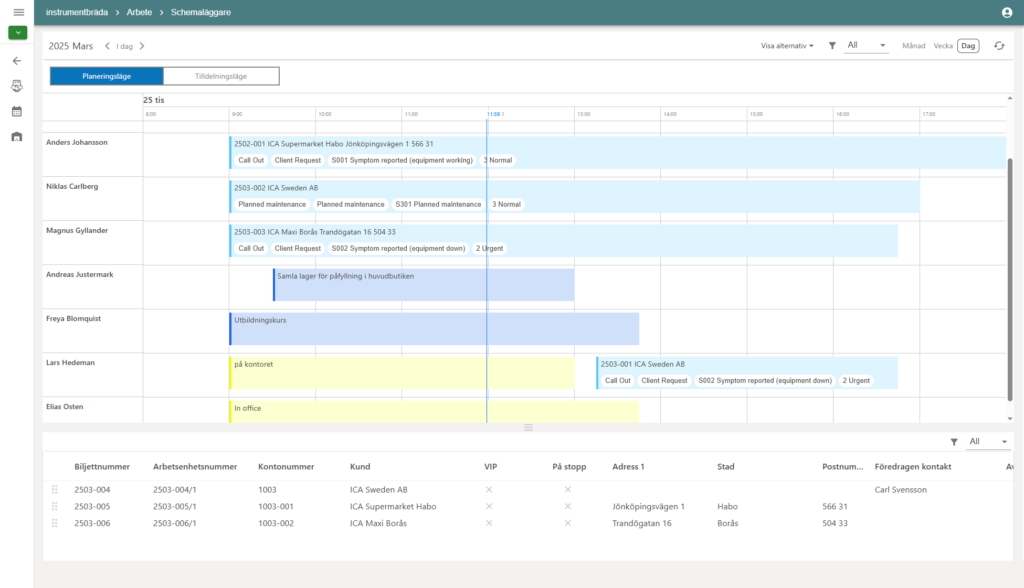Select Lars Hedeman resource row
This screenshot has width=1024, height=588.
click(93, 375)
